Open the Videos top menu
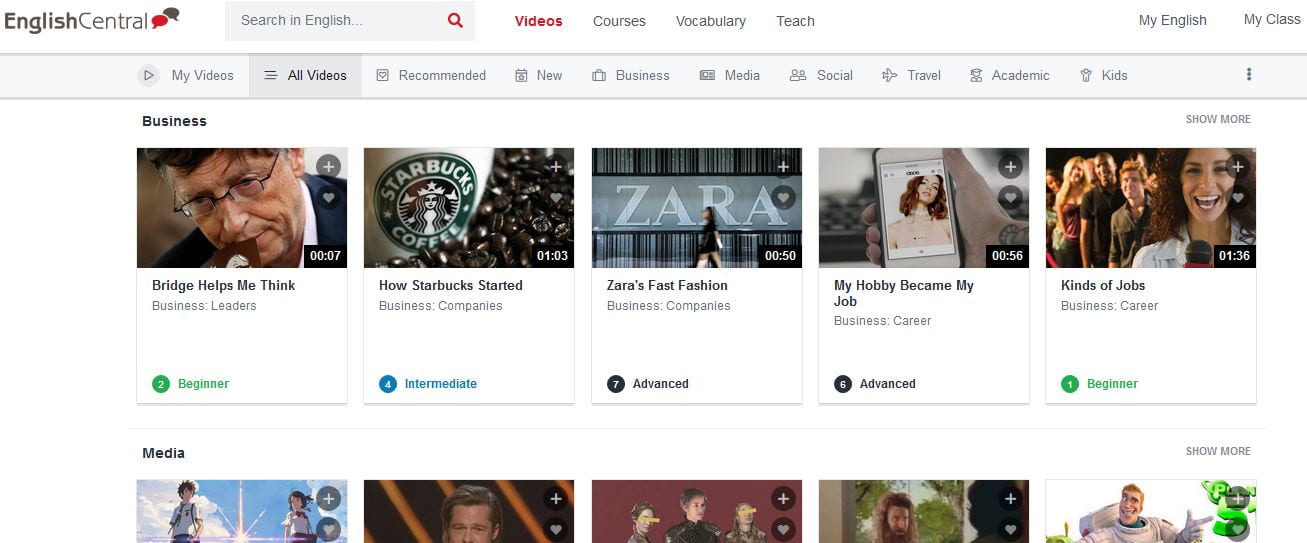1307x543 pixels. click(538, 21)
